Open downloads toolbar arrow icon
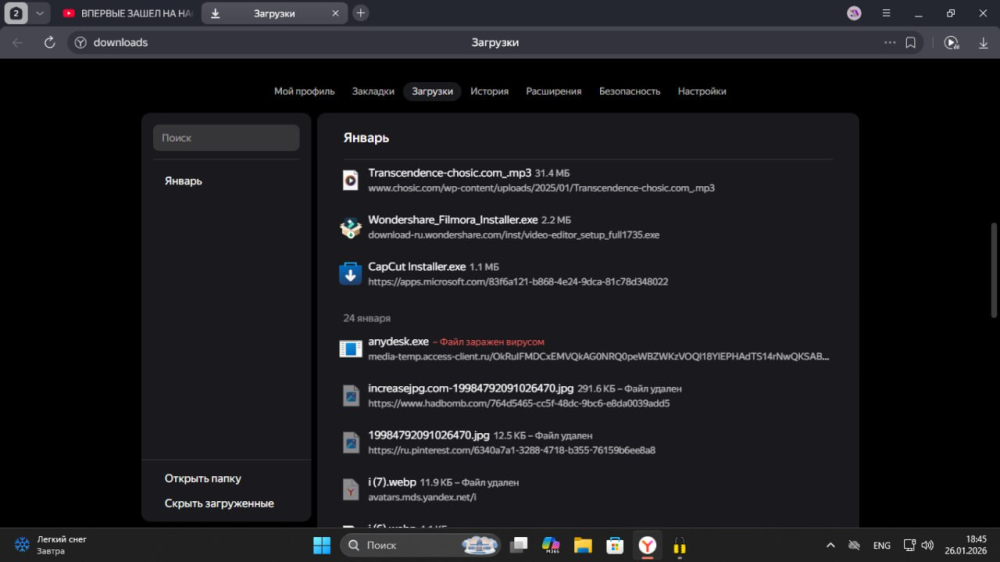The width and height of the screenshot is (1000, 562). click(983, 43)
